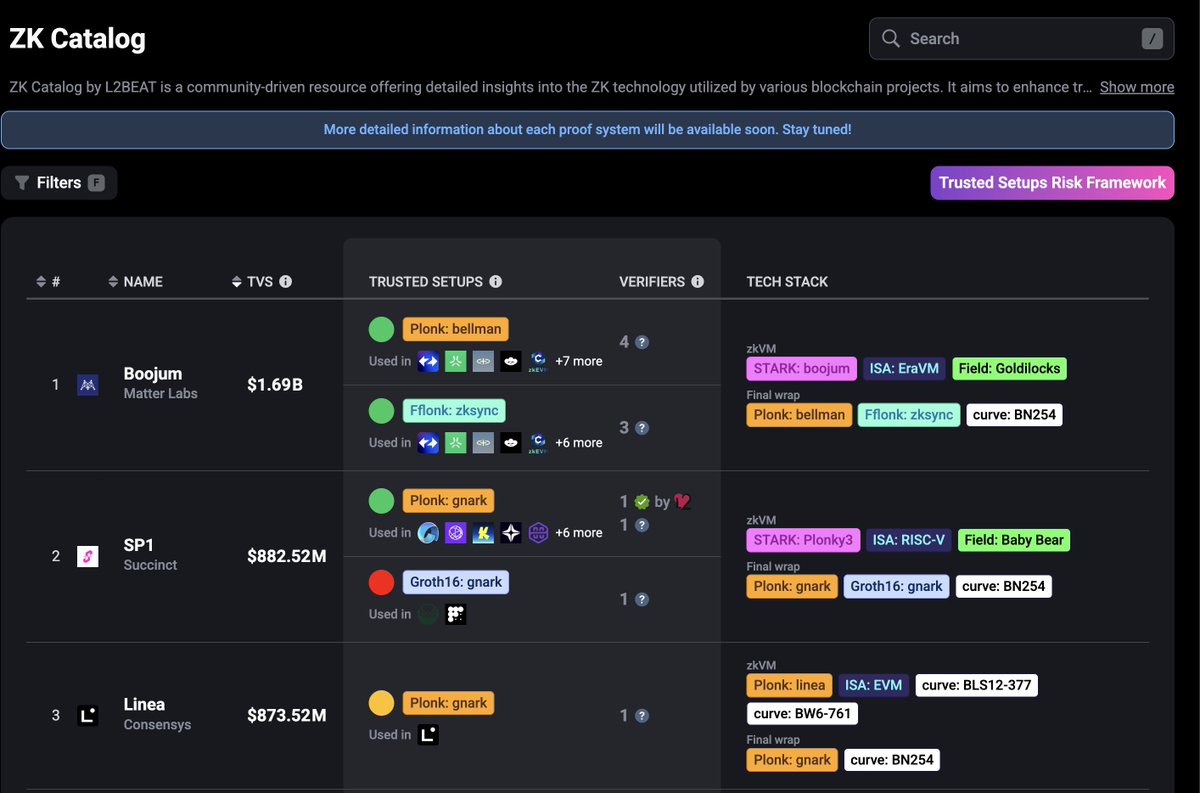Click the $1.69B TVS value
The width and height of the screenshot is (1200, 793).
275,384
